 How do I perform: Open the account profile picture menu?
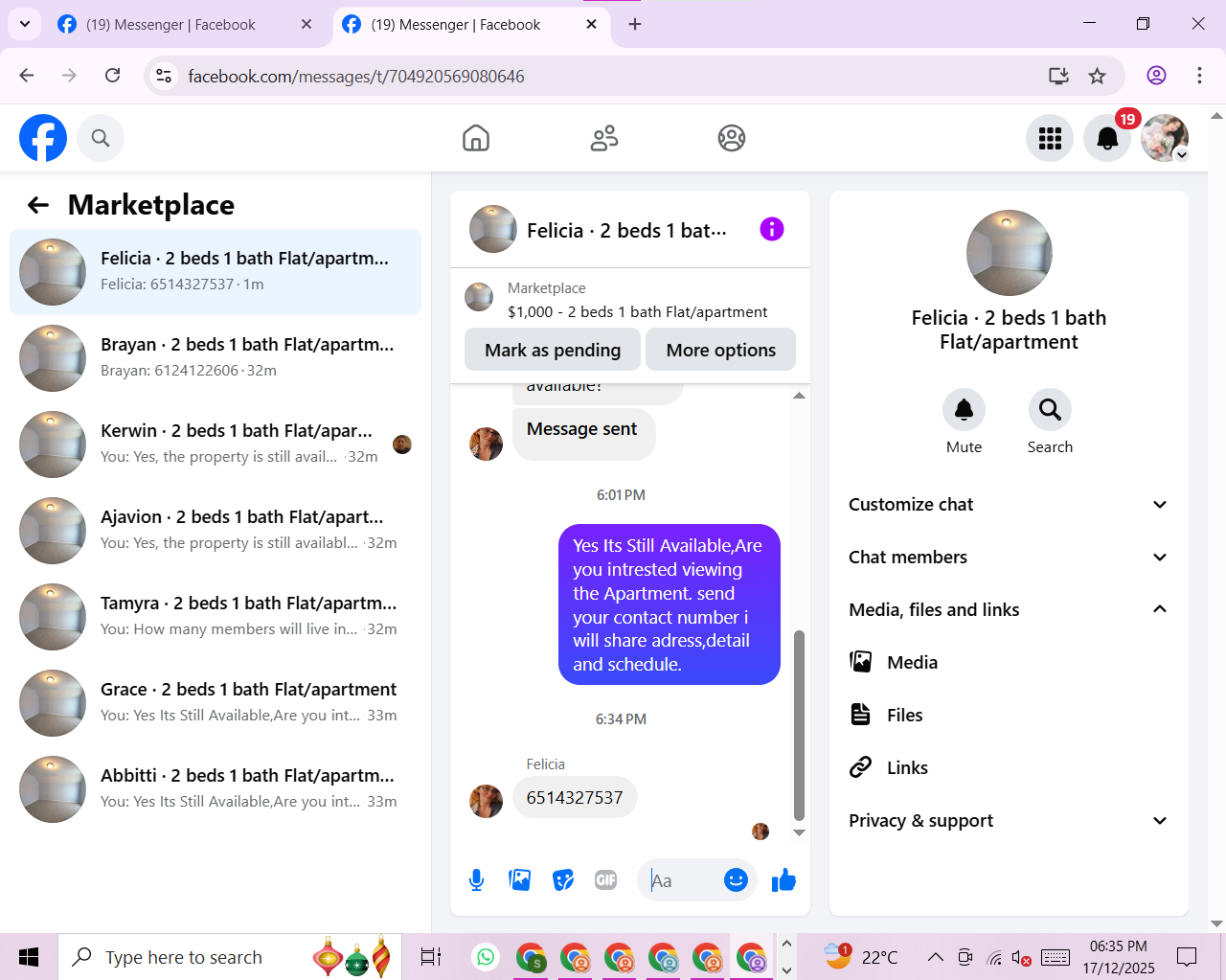click(1165, 138)
